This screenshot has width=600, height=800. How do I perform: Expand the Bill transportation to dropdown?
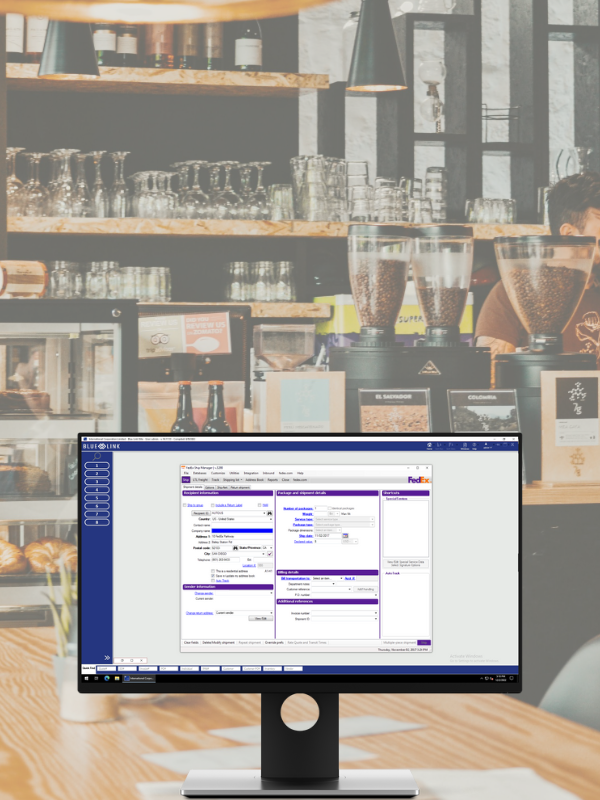[340, 578]
